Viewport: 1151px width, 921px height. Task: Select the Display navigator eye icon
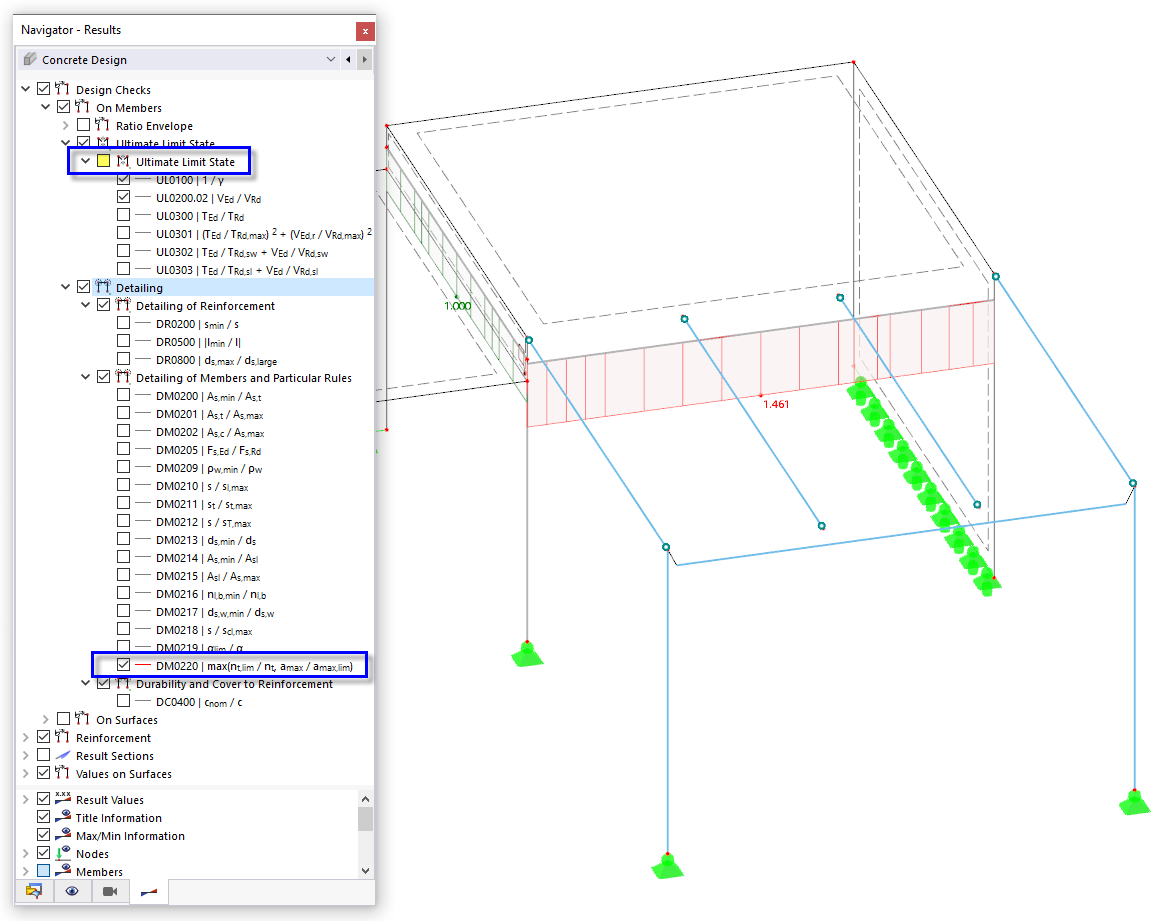coord(72,890)
